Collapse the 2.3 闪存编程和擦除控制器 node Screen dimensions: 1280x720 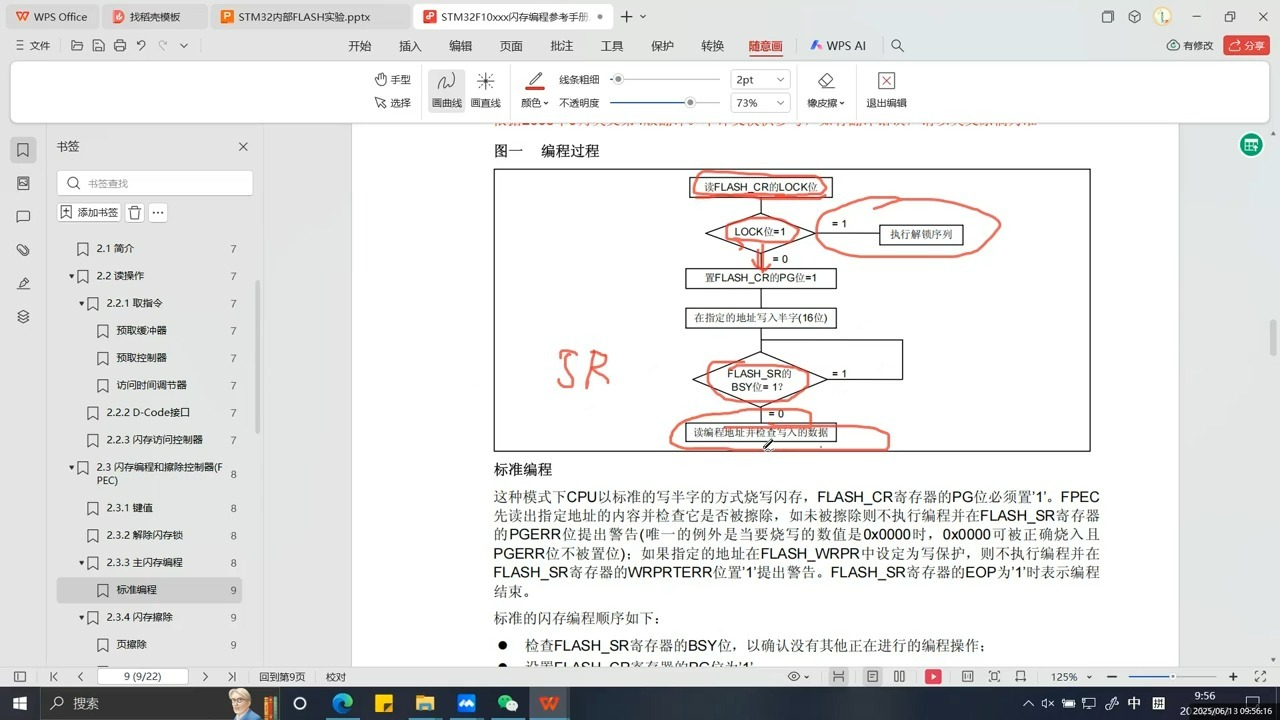tap(72, 467)
